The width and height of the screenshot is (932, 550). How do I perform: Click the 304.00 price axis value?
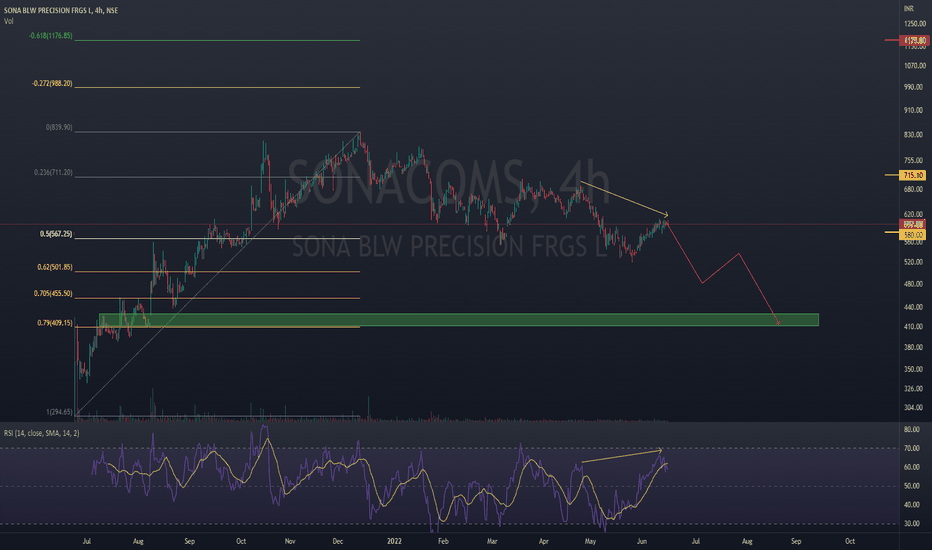[x=914, y=407]
